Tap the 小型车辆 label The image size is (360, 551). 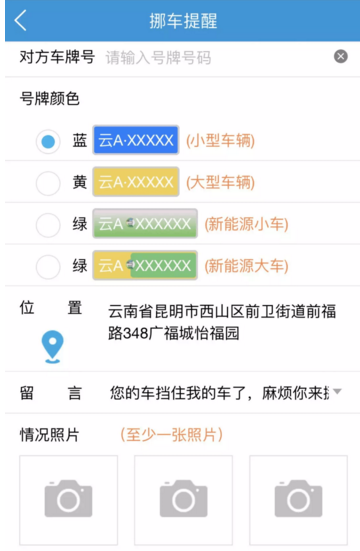(x=220, y=141)
